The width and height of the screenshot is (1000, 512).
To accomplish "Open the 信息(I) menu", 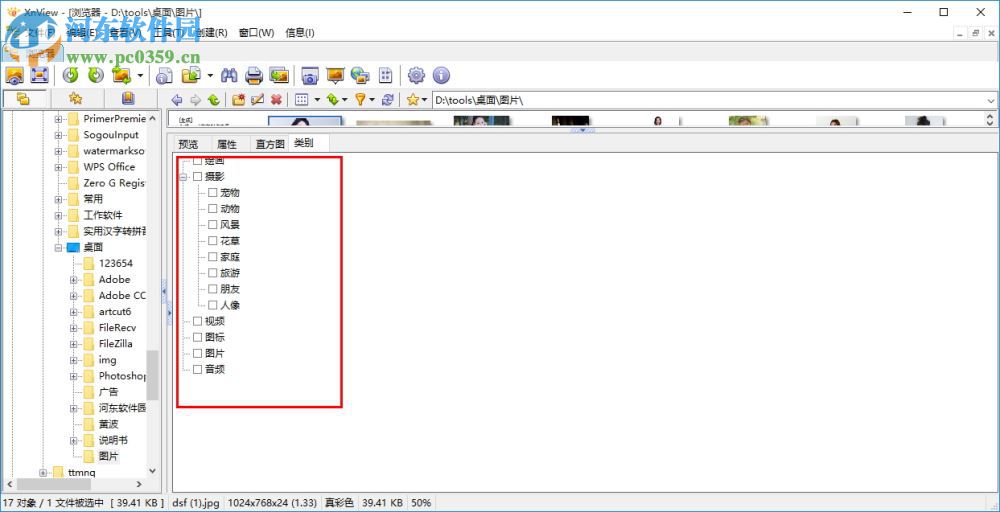I will point(300,33).
